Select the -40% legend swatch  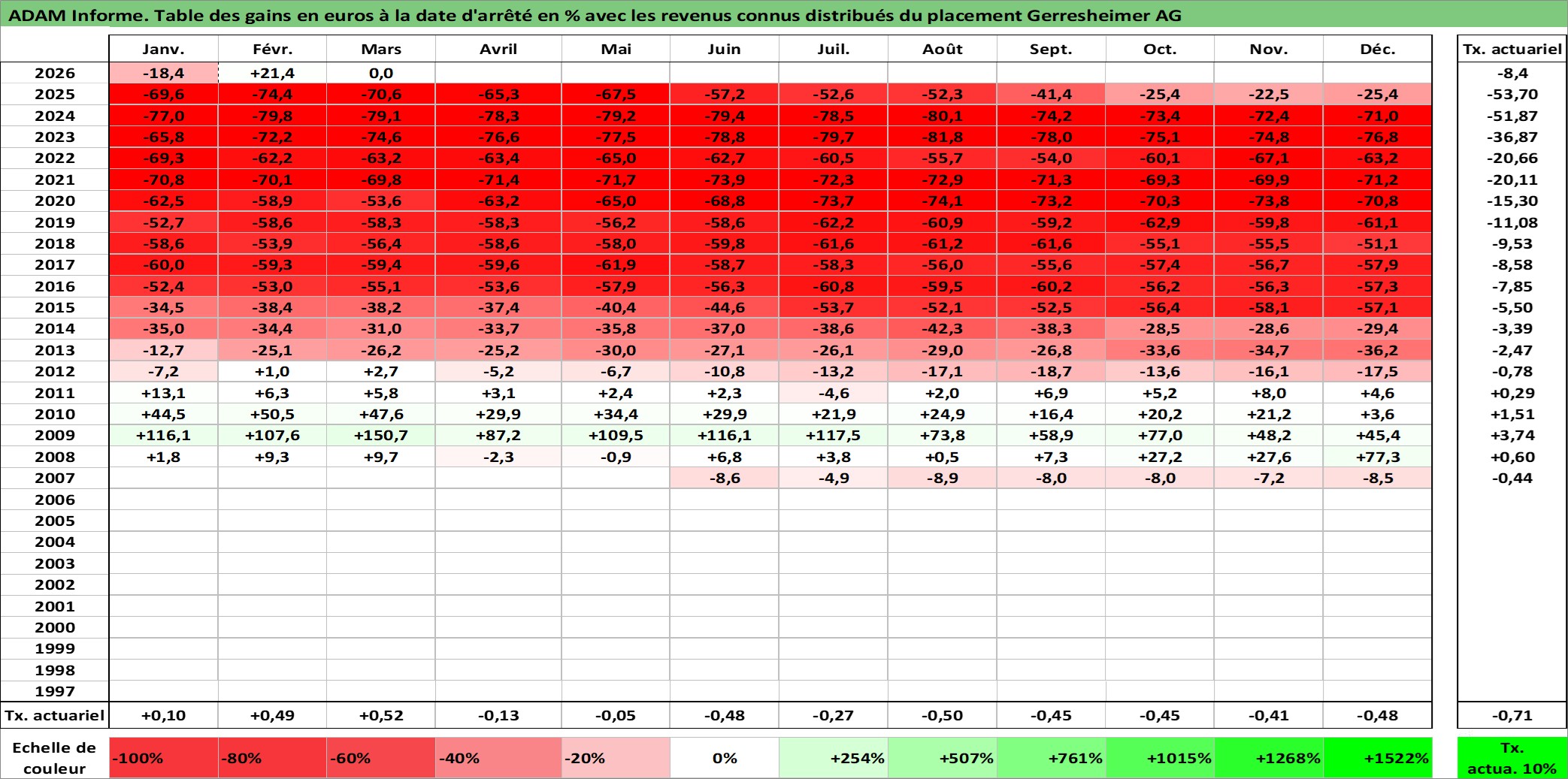(x=498, y=758)
